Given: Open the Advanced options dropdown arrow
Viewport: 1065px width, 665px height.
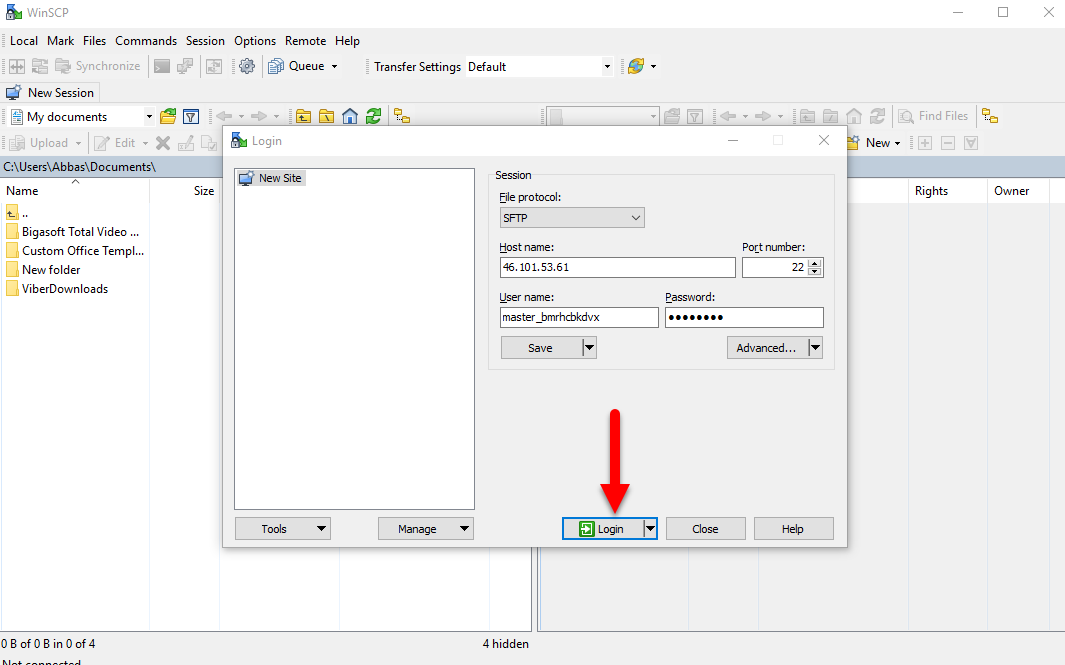Looking at the screenshot, I should pos(814,347).
